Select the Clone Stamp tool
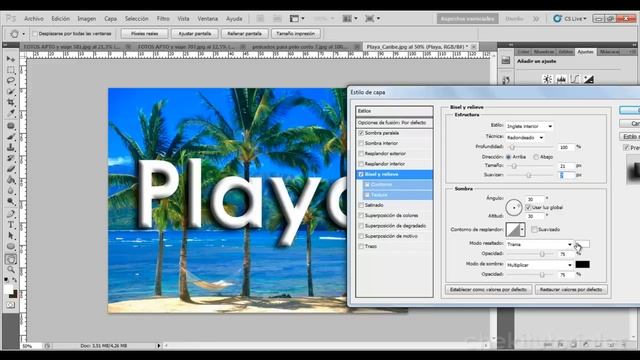This screenshot has height=360, width=640. click(x=11, y=148)
